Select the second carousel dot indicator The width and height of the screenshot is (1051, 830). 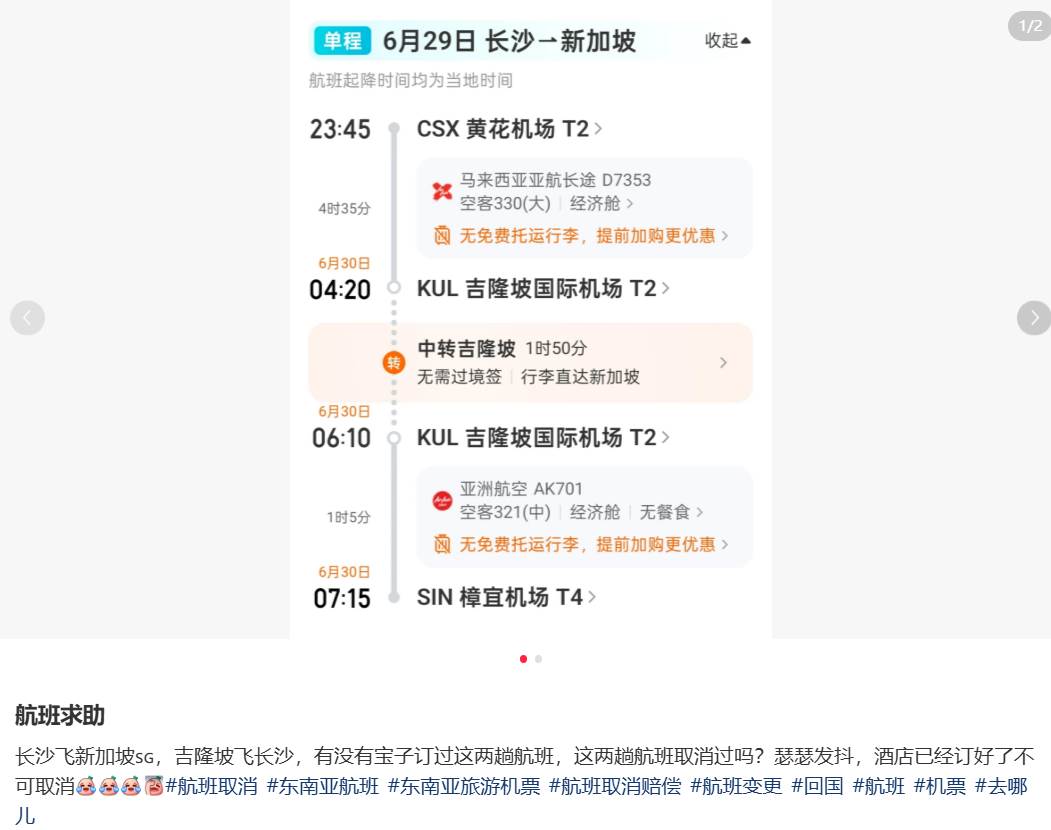pos(539,659)
